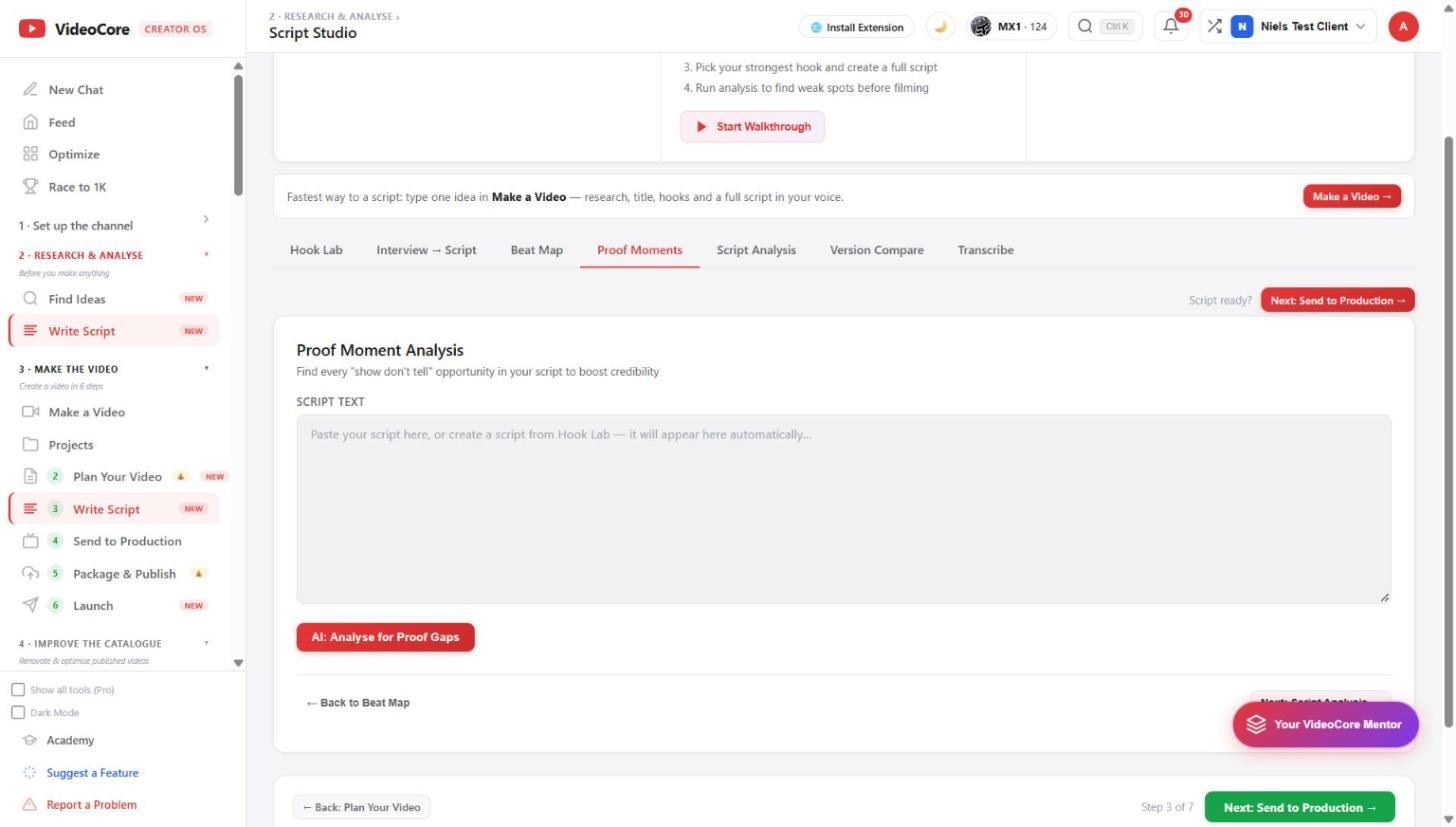Image resolution: width=1456 pixels, height=827 pixels.
Task: Open the Beat Map tab
Action: [x=537, y=250]
